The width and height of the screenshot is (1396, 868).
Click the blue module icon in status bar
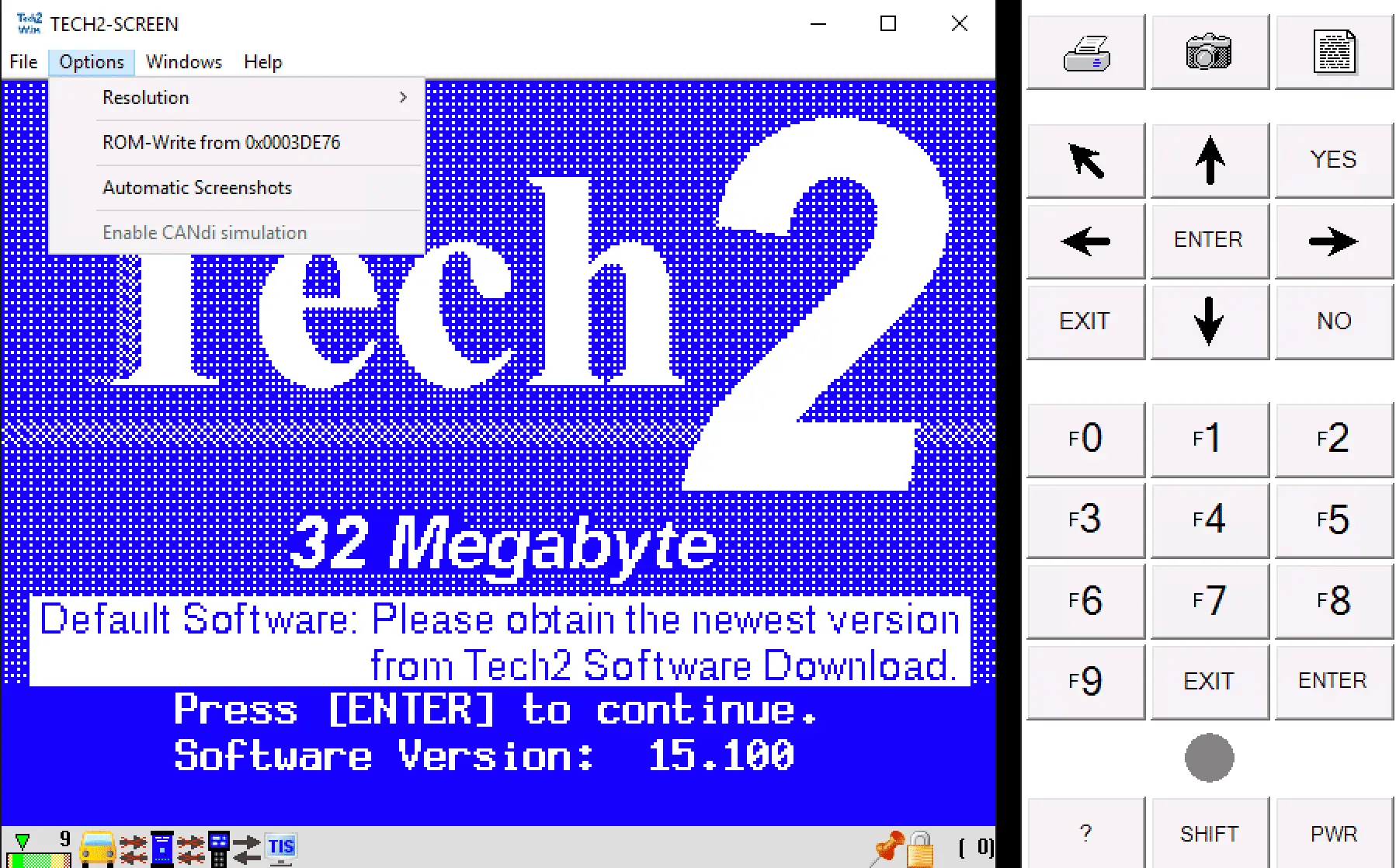click(x=162, y=848)
